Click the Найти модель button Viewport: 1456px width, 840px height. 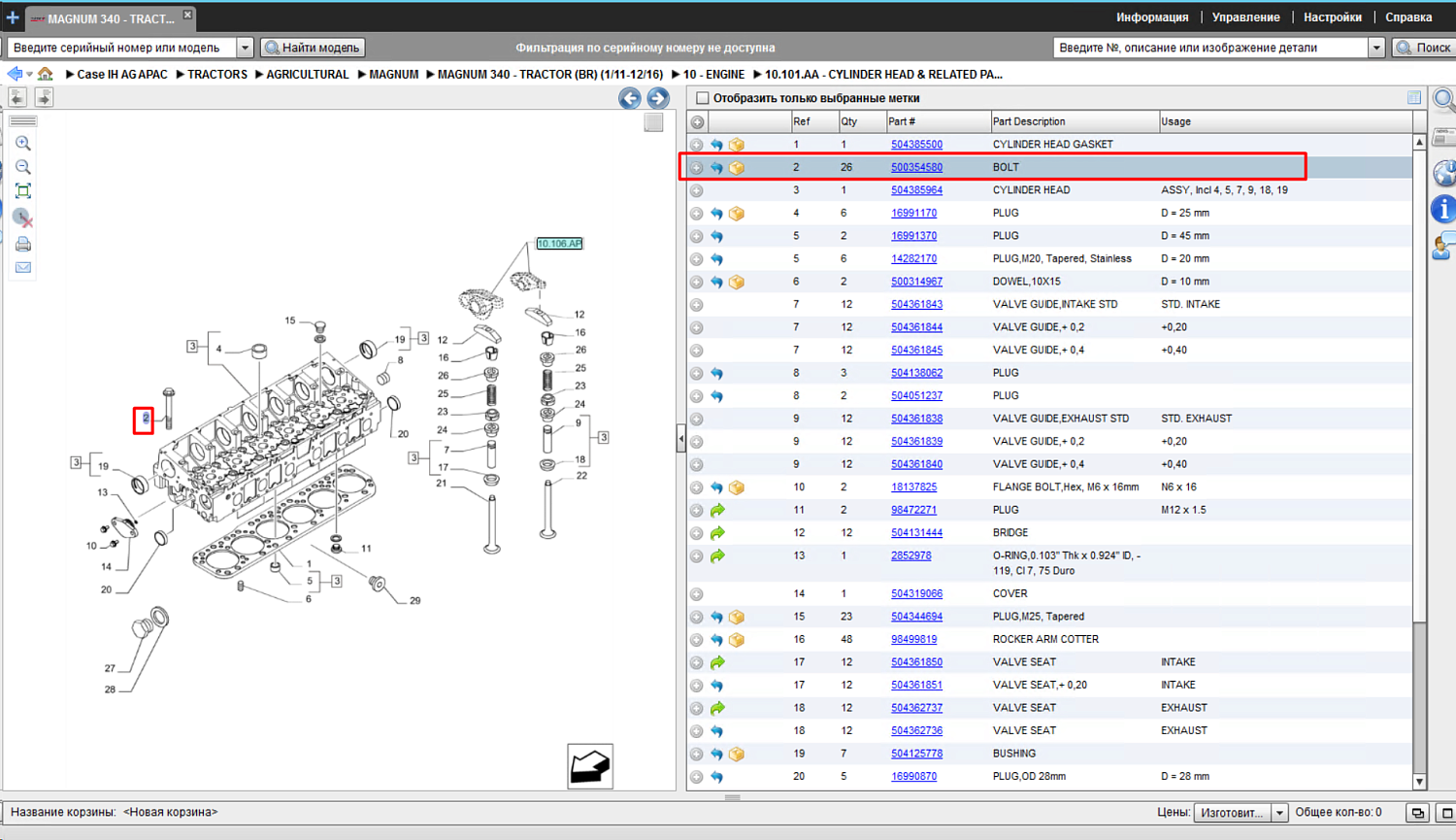[x=314, y=48]
